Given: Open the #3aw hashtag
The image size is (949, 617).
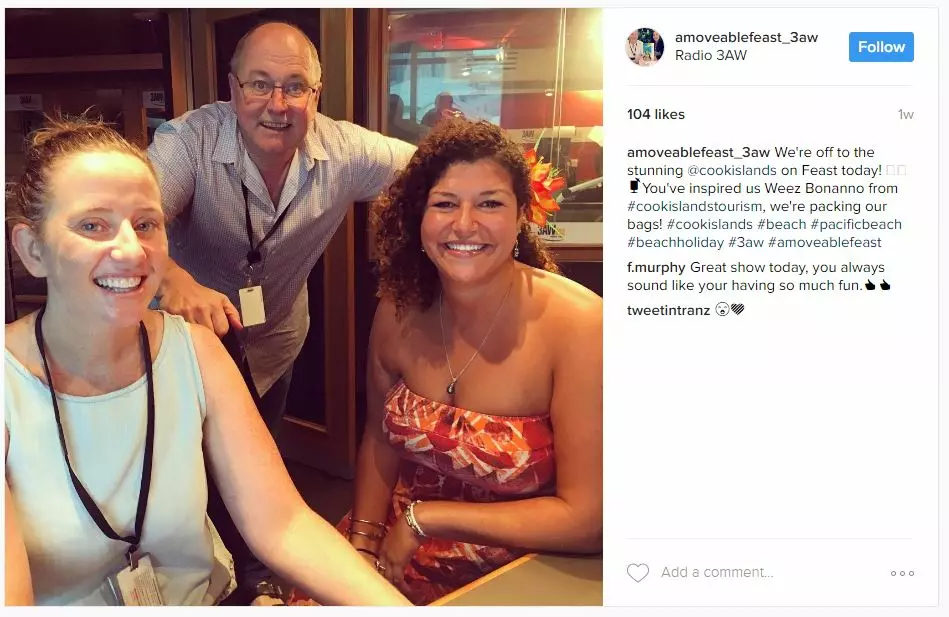Looking at the screenshot, I should pyautogui.click(x=746, y=242).
